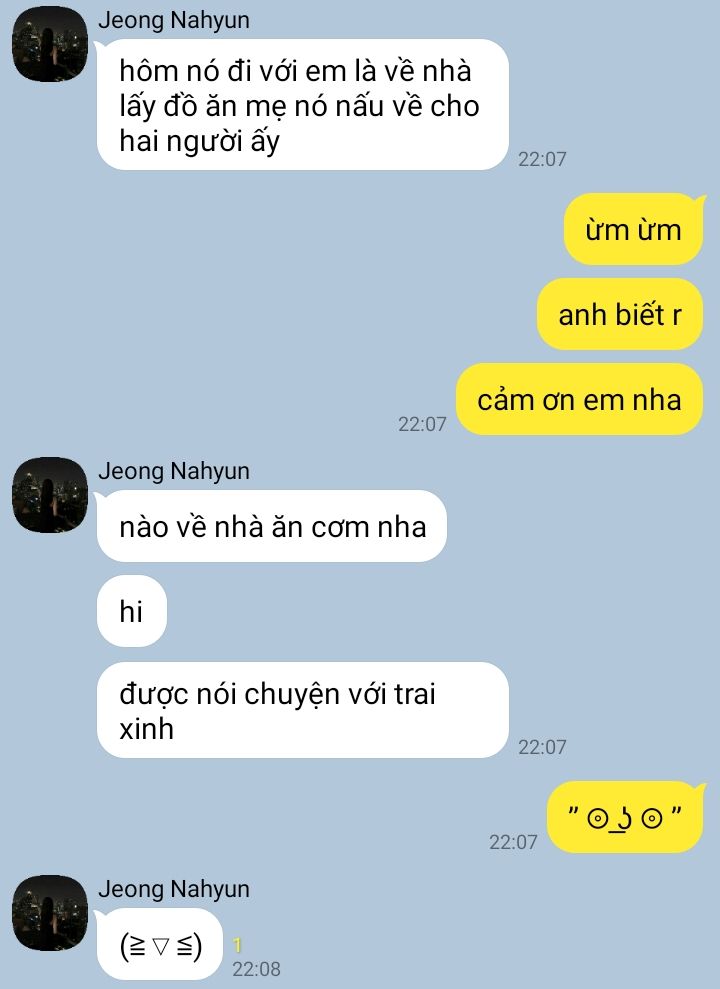The width and height of the screenshot is (720, 989).
Task: Select the 'được nói chuyện với trai xinh' bubble
Action: (303, 710)
